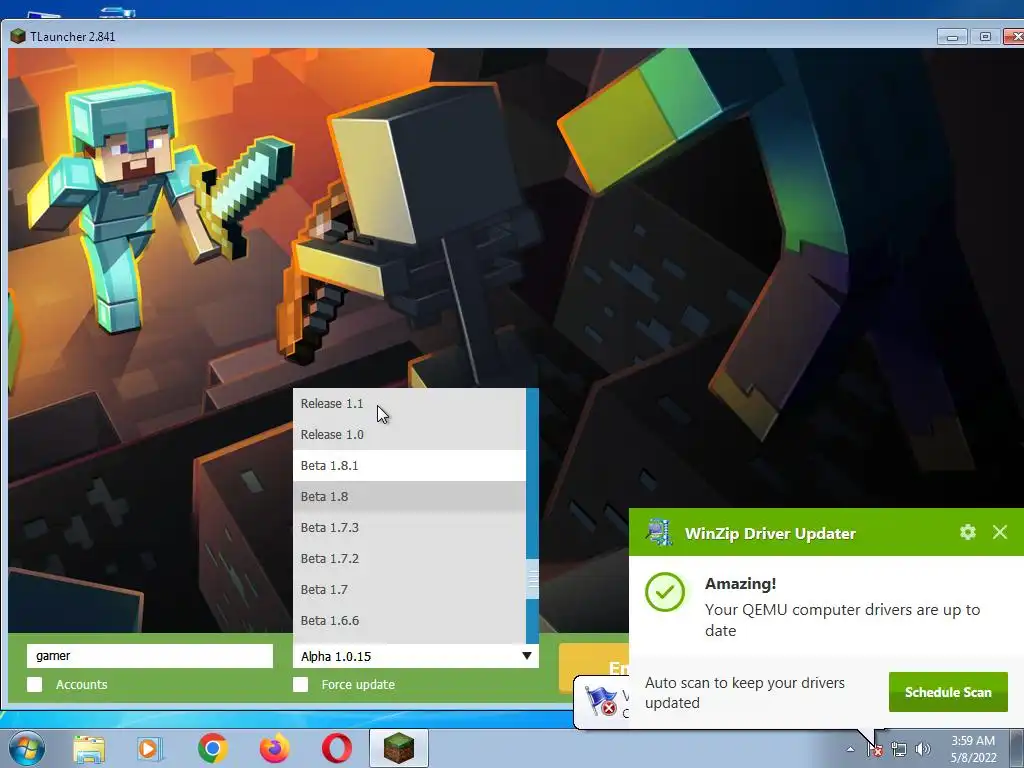Click the taskbar clock showing 3:59 AM
Image resolution: width=1024 pixels, height=768 pixels.
point(973,749)
